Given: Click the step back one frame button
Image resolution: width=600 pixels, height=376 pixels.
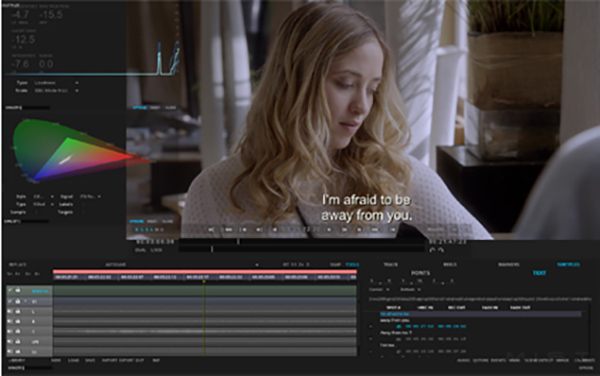Looking at the screenshot, I should tap(259, 230).
